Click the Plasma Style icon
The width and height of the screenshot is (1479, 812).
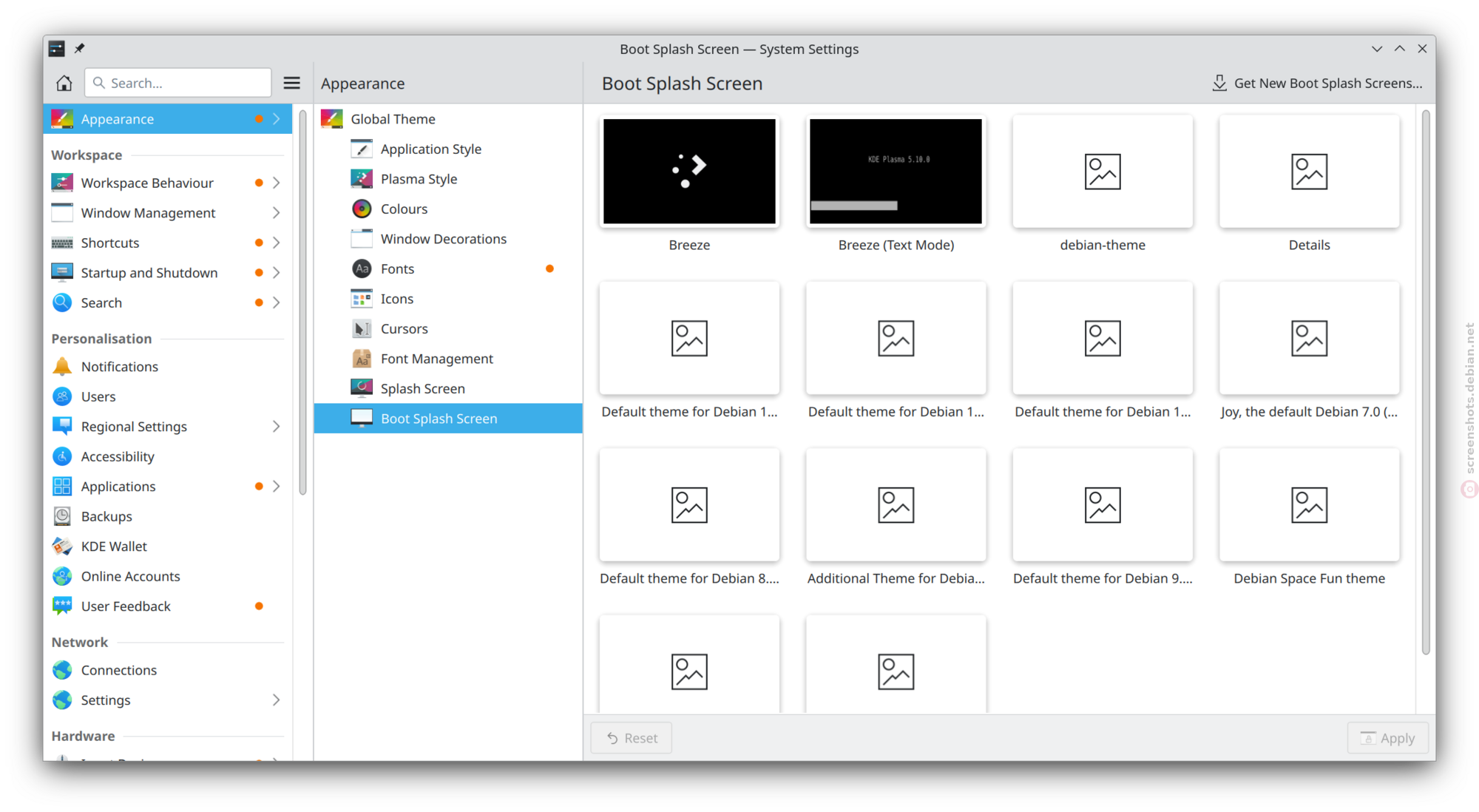362,179
